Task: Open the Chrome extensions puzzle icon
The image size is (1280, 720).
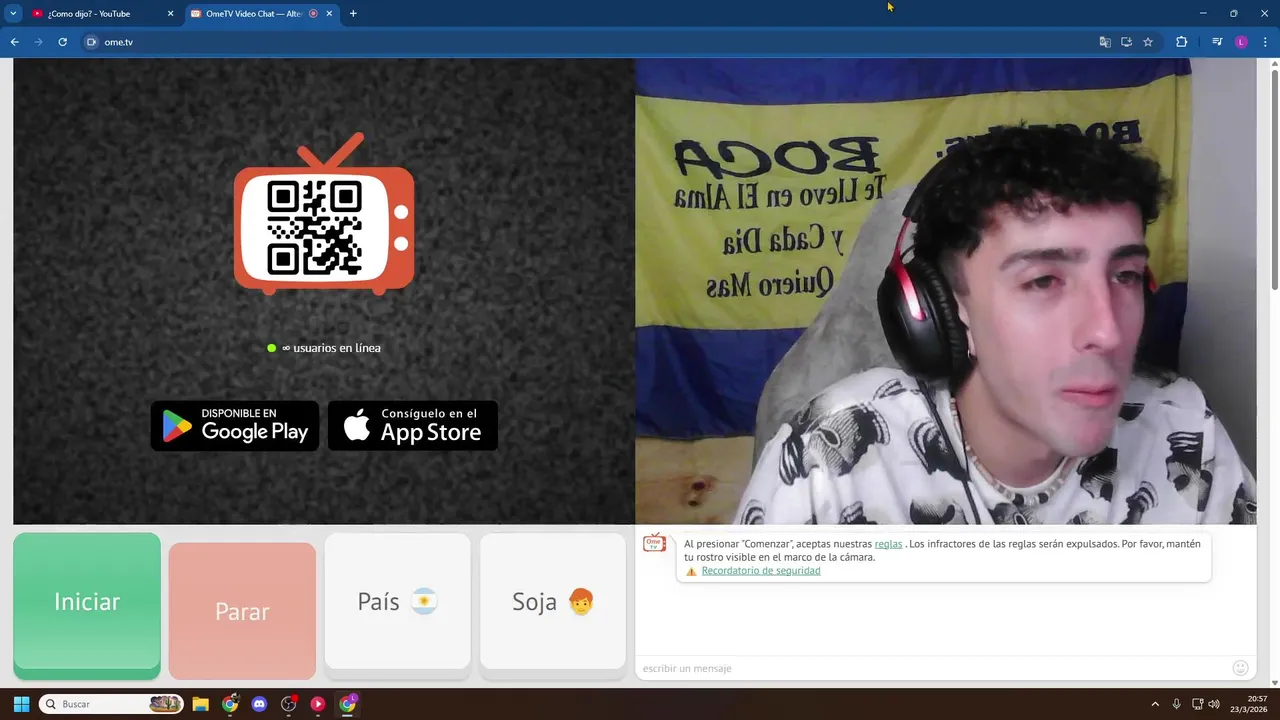Action: [1182, 42]
